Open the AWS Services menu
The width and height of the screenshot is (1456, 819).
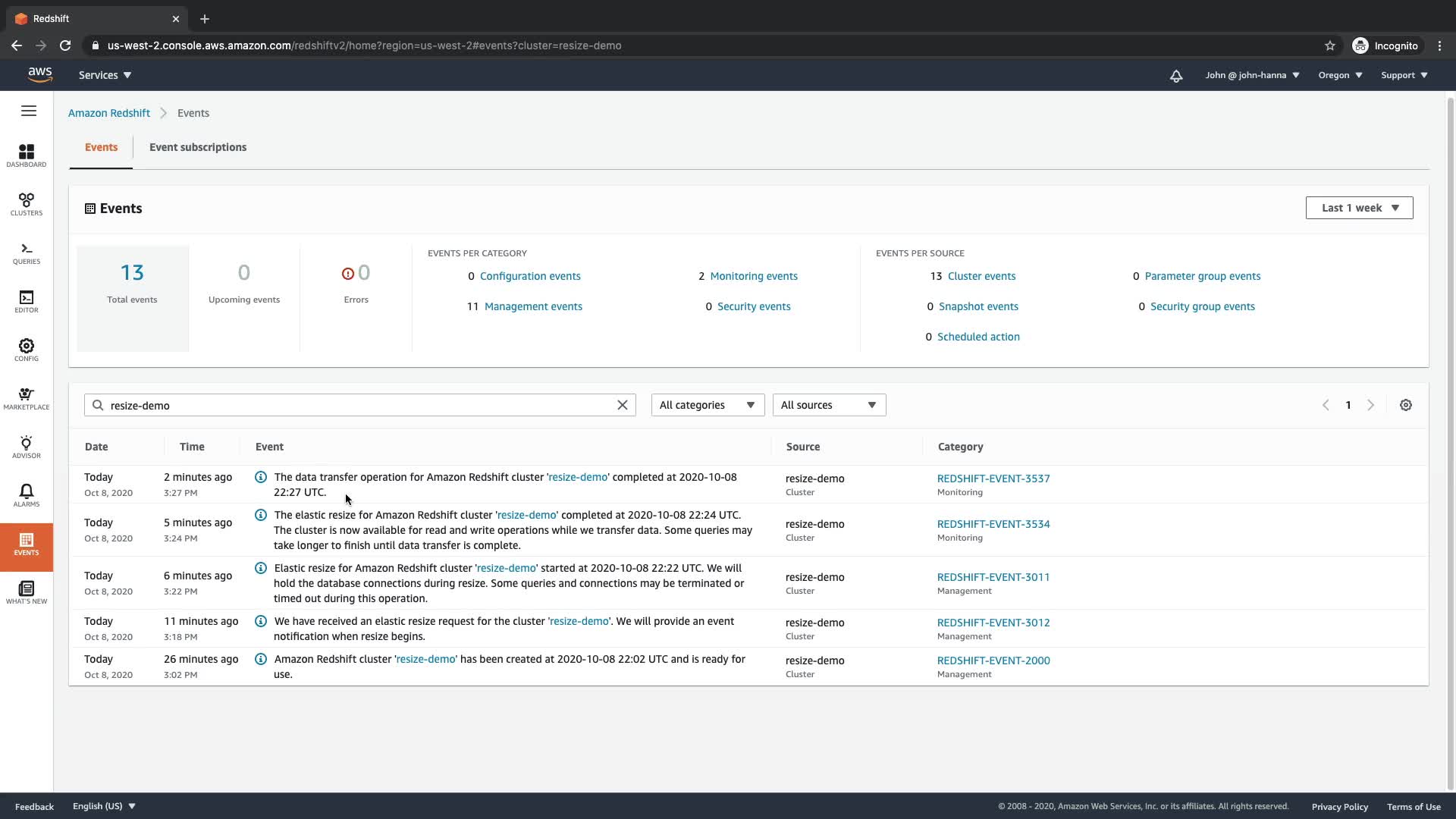pyautogui.click(x=105, y=75)
